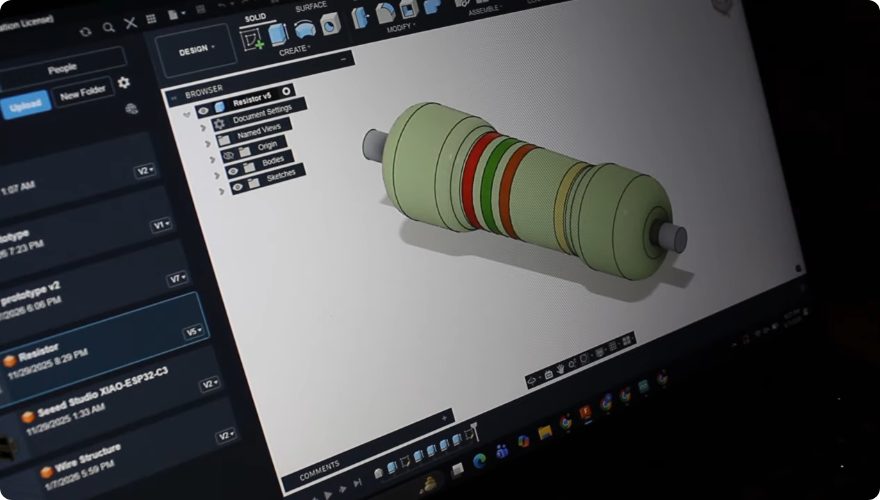Open the prototype v2 file
The width and height of the screenshot is (880, 500).
[30, 295]
